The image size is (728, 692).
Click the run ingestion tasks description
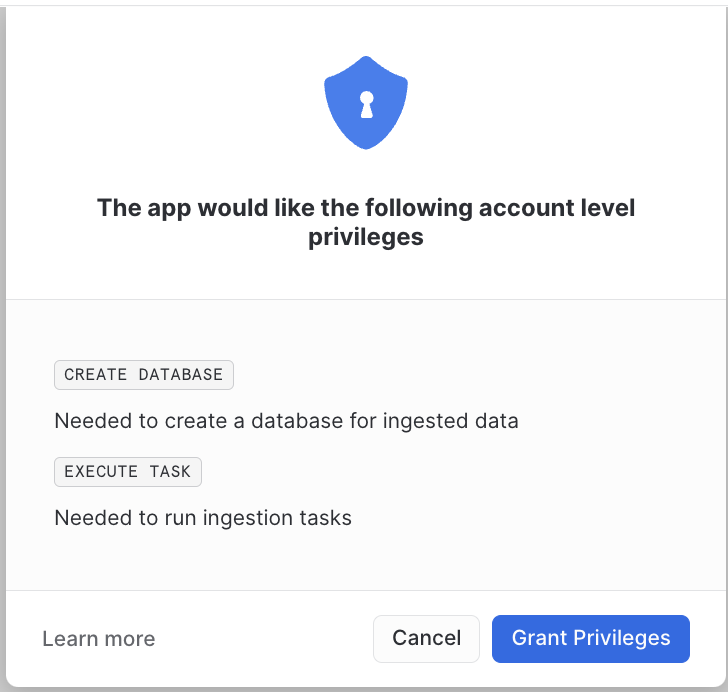pyautogui.click(x=203, y=518)
